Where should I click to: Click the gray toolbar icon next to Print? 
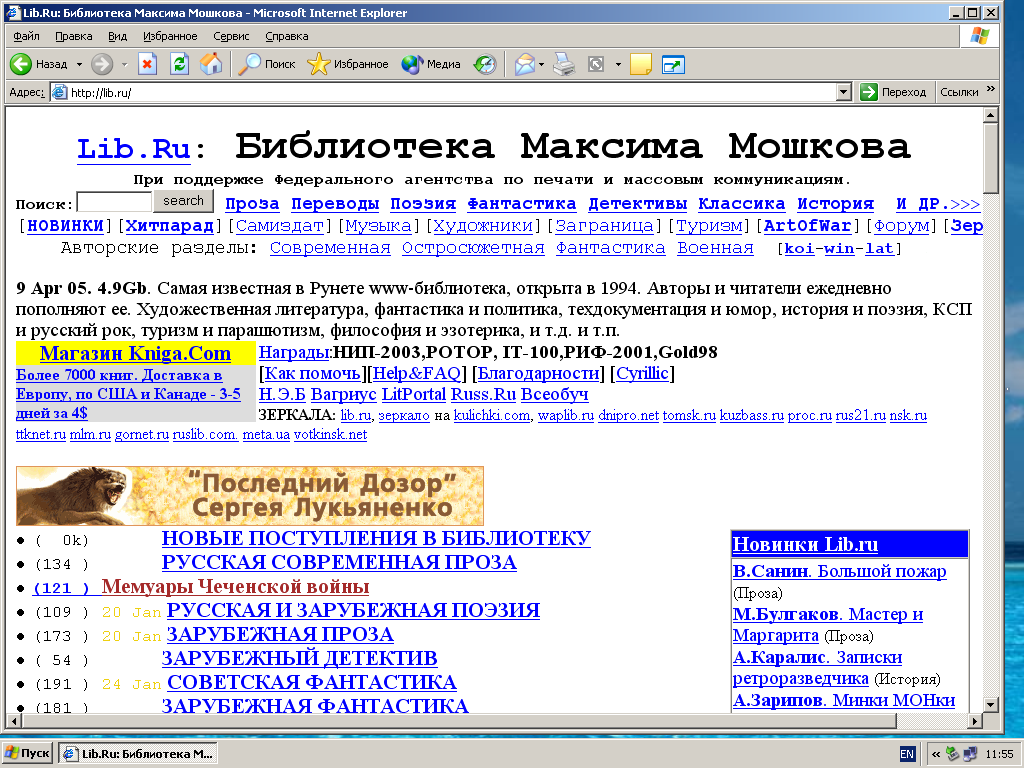point(596,64)
